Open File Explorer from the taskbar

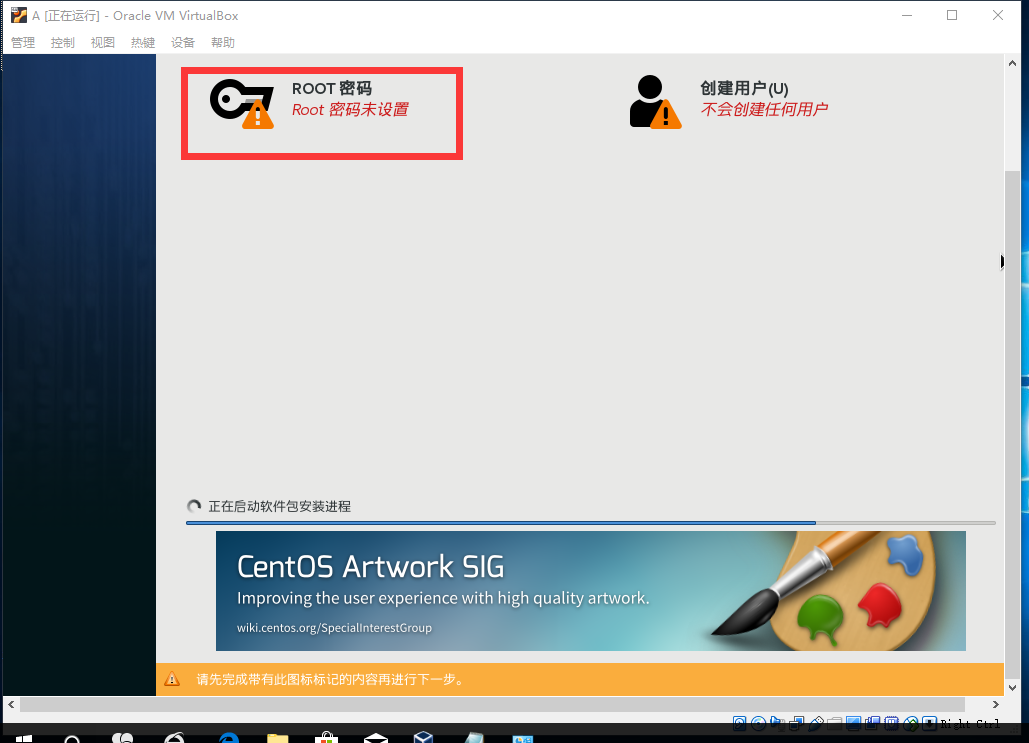point(278,738)
